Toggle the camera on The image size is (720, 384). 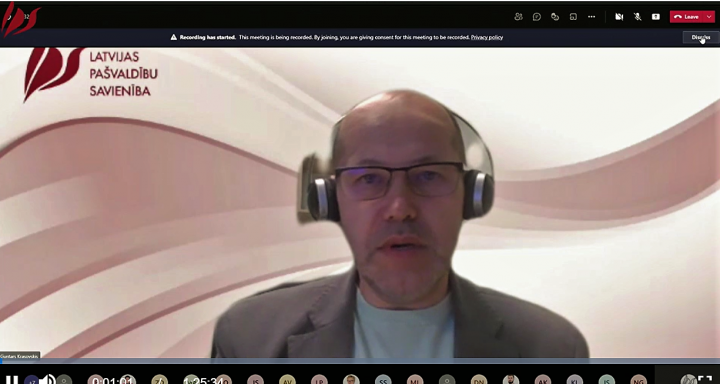click(x=619, y=17)
